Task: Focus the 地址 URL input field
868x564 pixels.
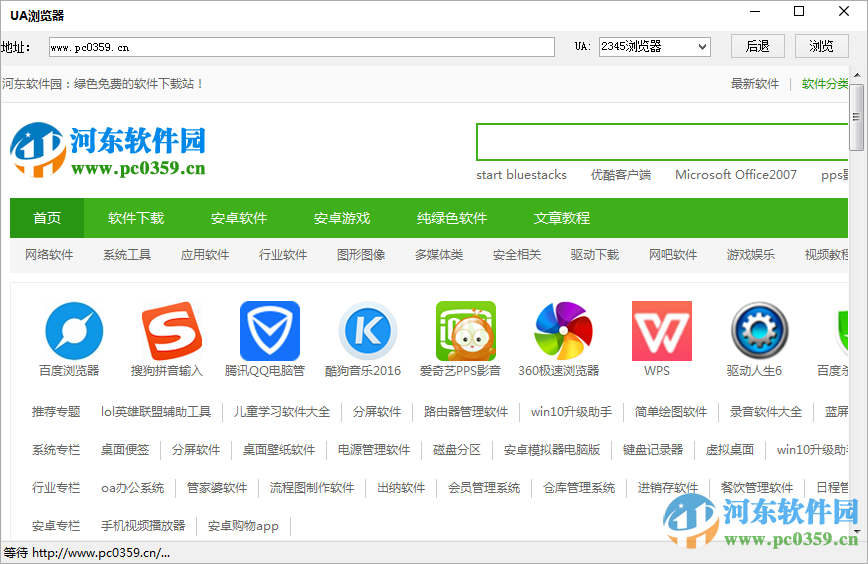Action: 302,47
